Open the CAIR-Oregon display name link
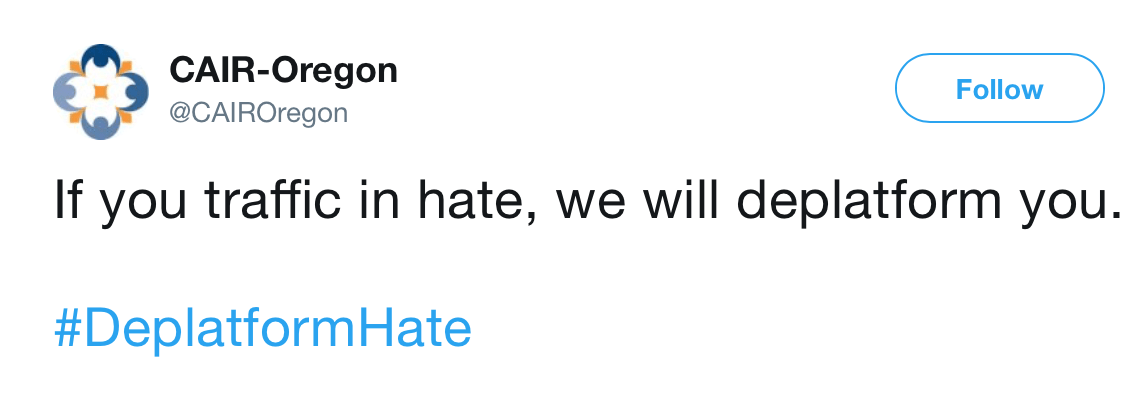The width and height of the screenshot is (1142, 394). coord(283,71)
